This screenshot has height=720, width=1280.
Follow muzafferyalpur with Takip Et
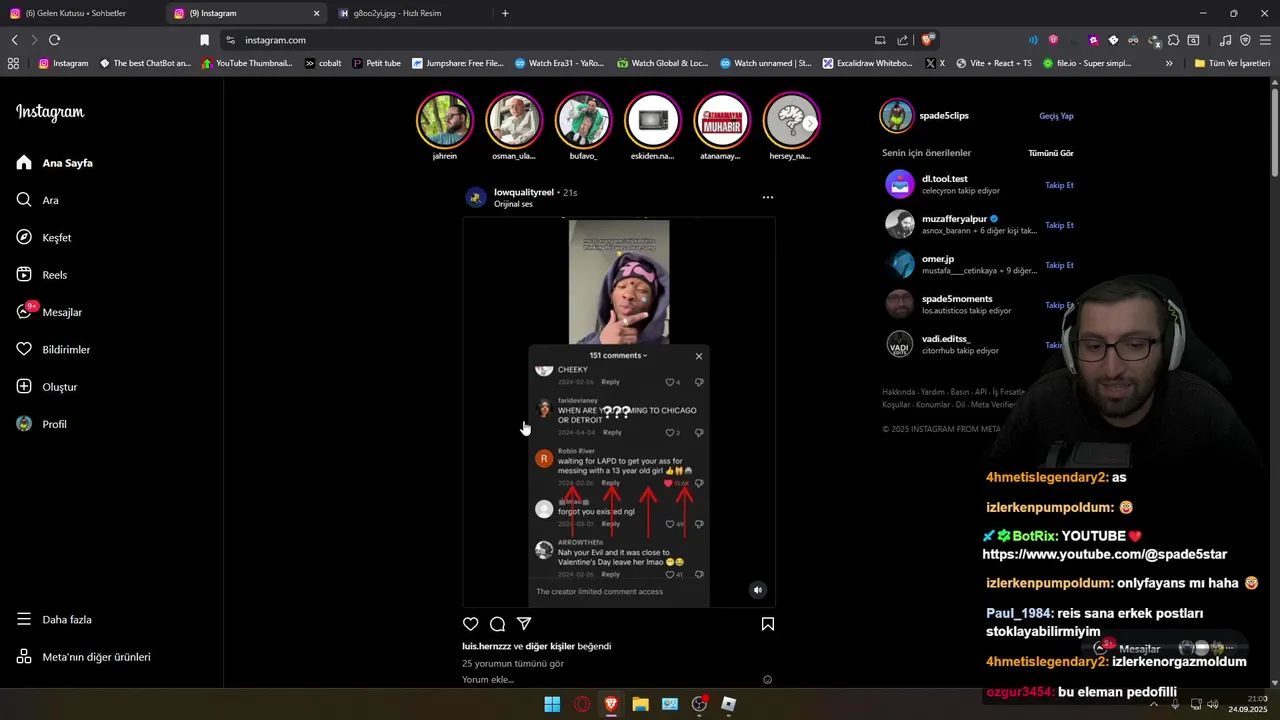point(1059,225)
